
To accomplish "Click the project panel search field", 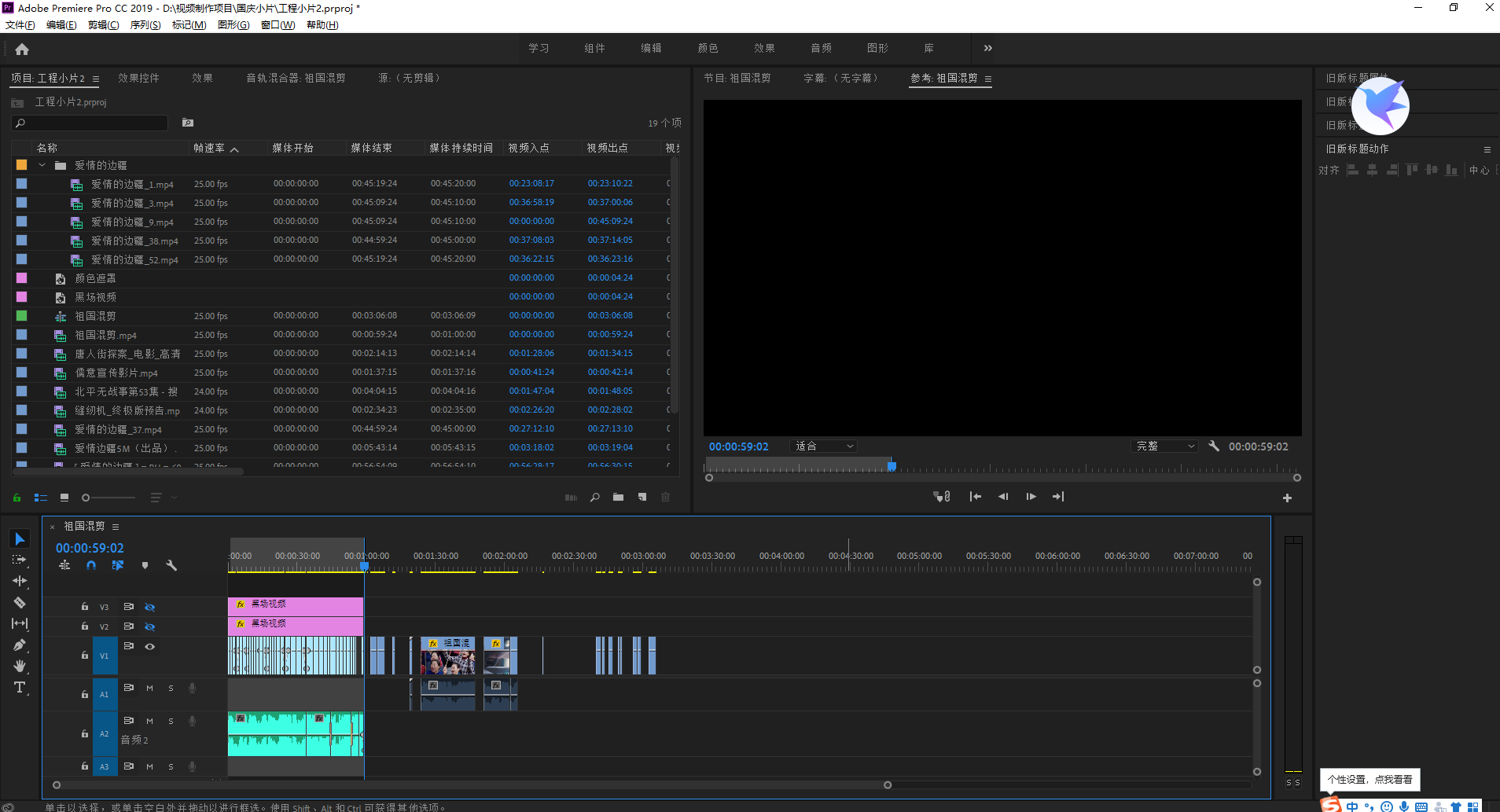I will (x=90, y=123).
